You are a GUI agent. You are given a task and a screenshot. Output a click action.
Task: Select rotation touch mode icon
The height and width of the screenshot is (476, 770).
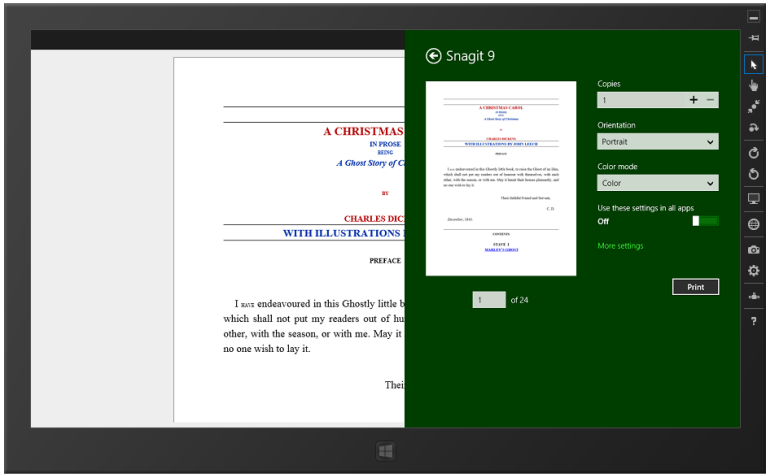click(753, 128)
